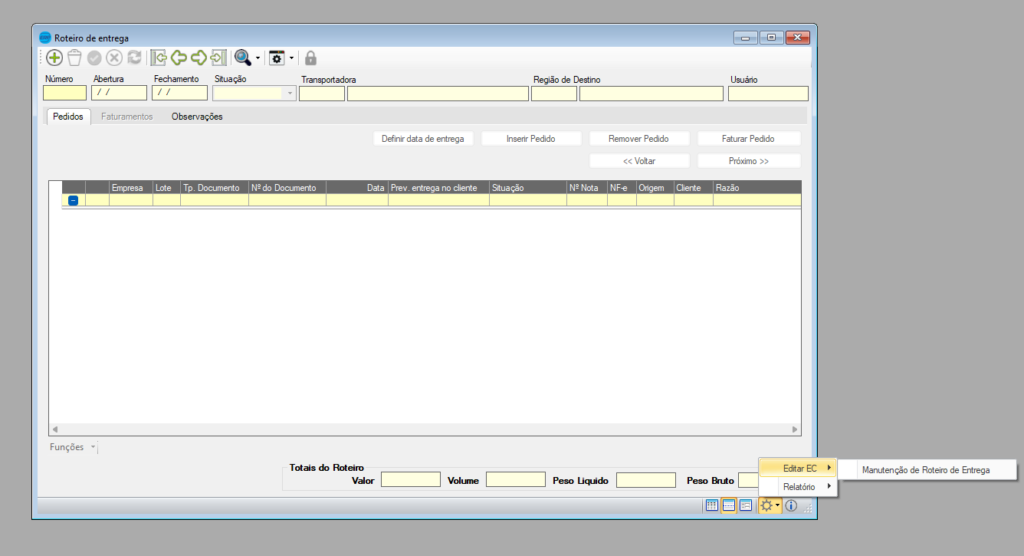Click the grey checkmark confirm icon

click(x=95, y=58)
